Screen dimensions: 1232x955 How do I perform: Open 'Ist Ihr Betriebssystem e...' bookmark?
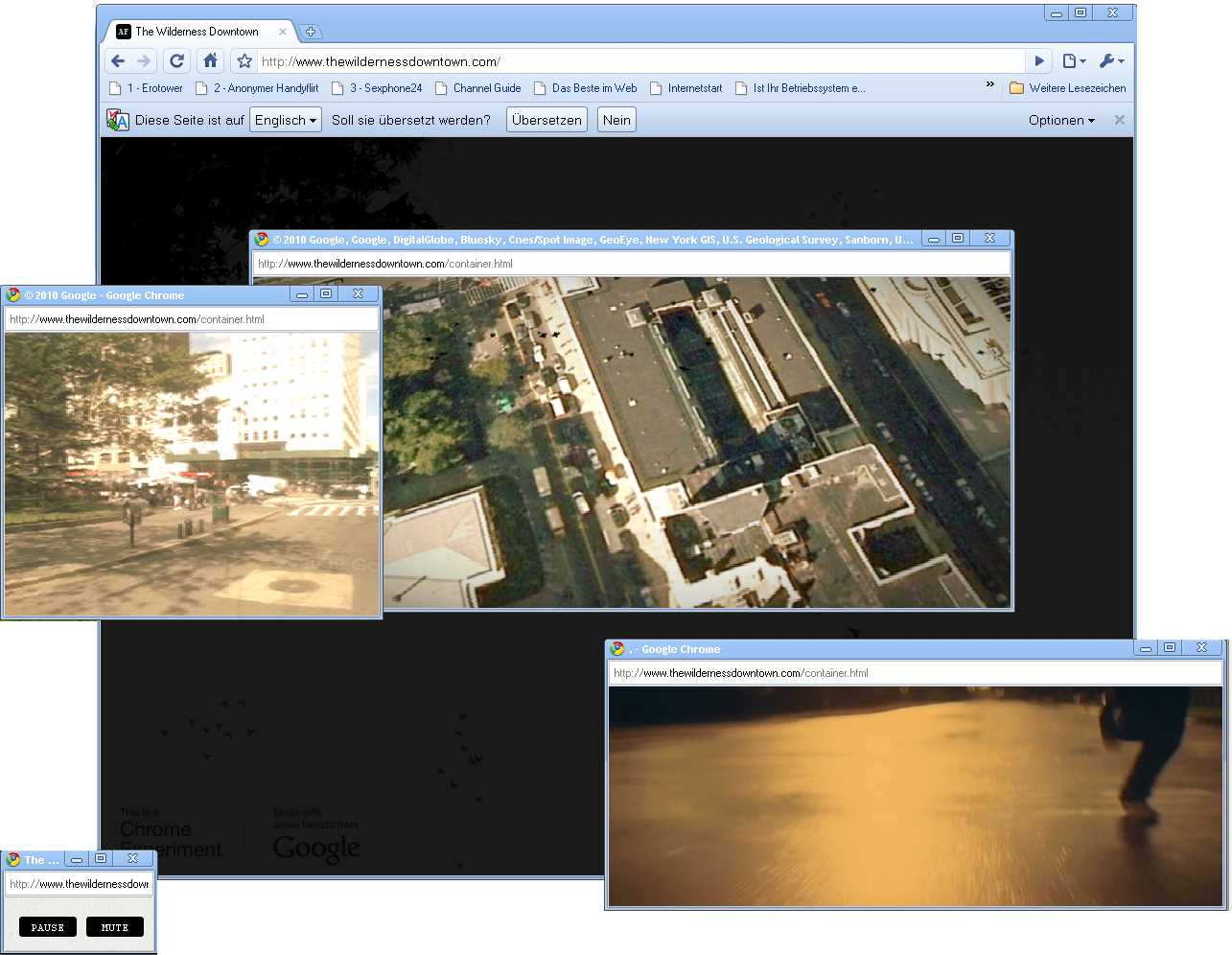click(801, 88)
